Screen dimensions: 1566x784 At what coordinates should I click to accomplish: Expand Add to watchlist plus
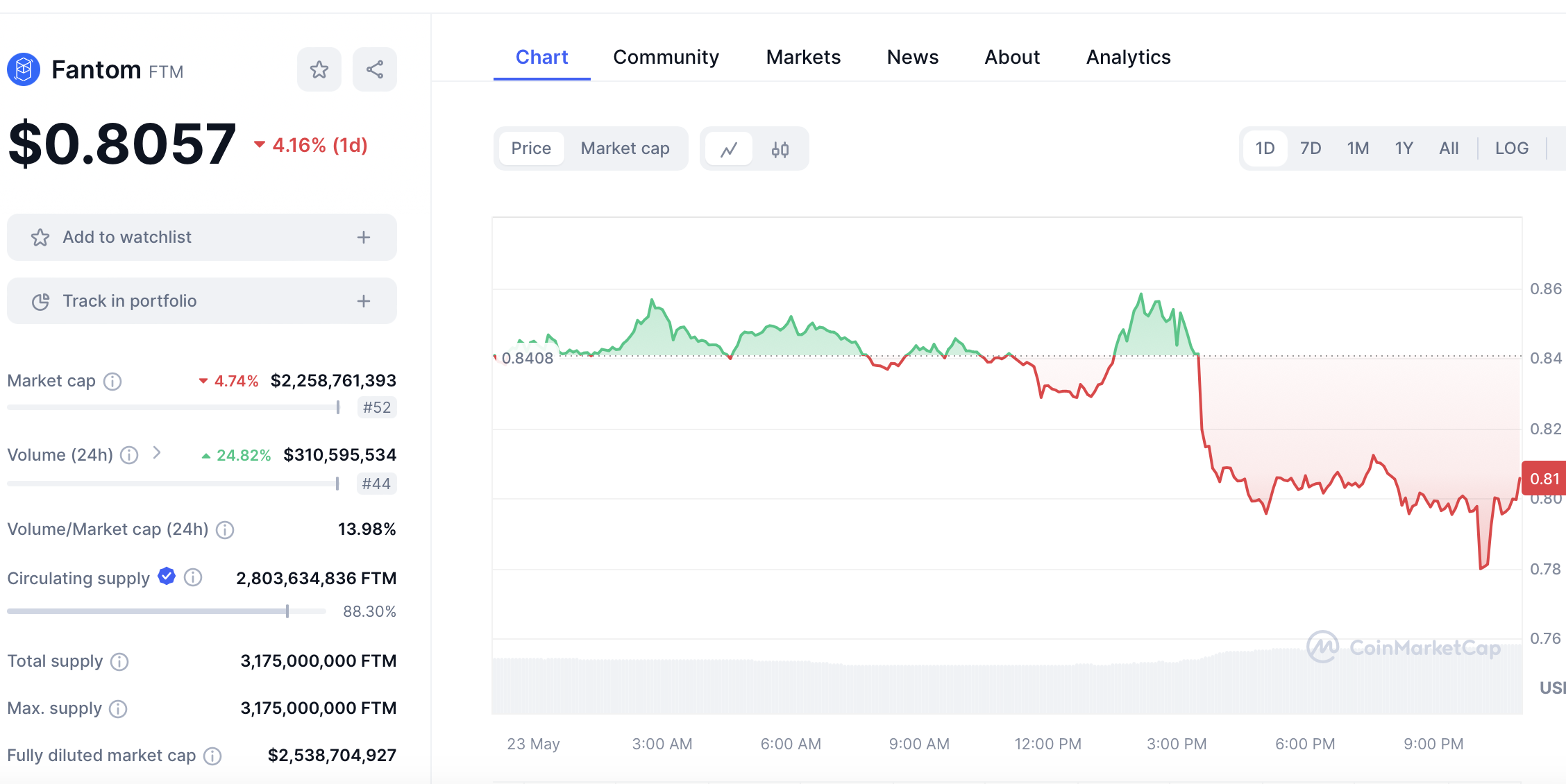[364, 237]
